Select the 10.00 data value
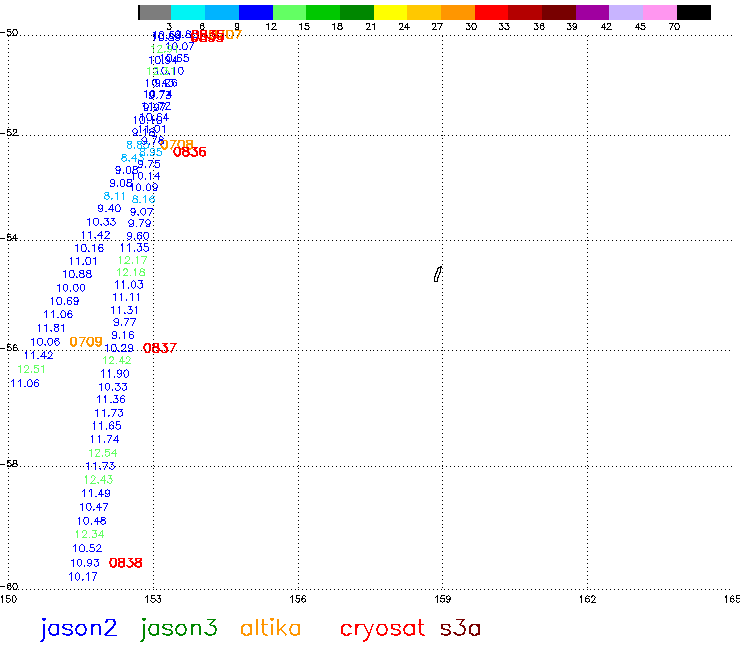This screenshot has height=650, width=740. click(71, 288)
